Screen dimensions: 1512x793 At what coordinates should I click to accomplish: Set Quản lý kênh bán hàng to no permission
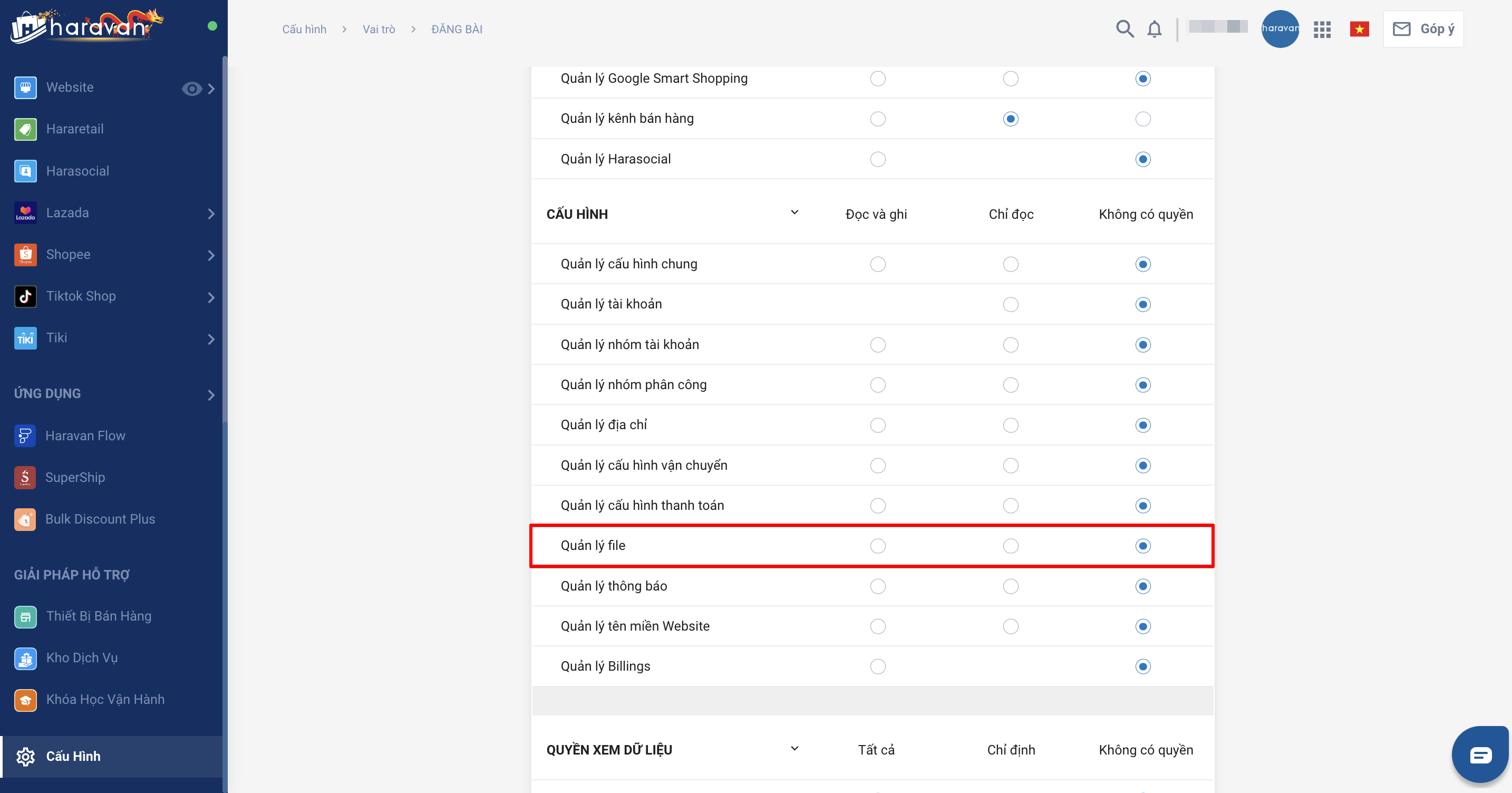(1142, 119)
